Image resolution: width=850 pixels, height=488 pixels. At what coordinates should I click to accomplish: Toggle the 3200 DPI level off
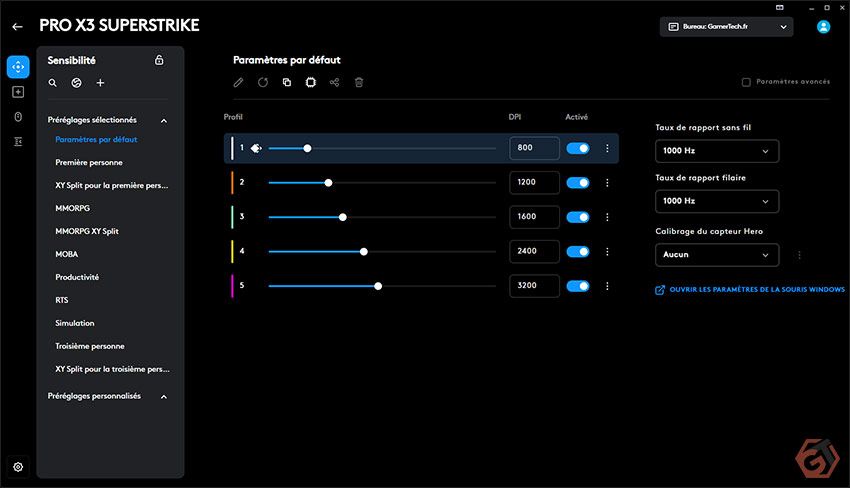(x=578, y=286)
